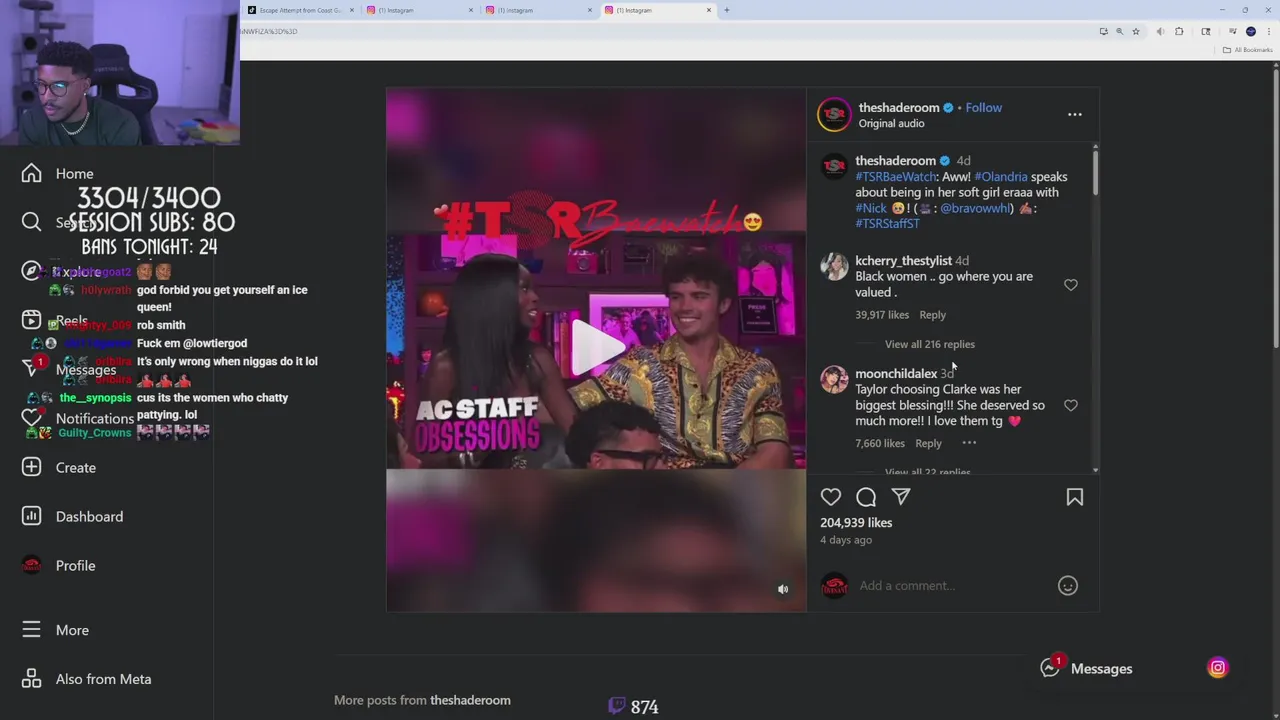Like moonchildalex's comment
Image resolution: width=1280 pixels, height=720 pixels.
(x=1071, y=405)
